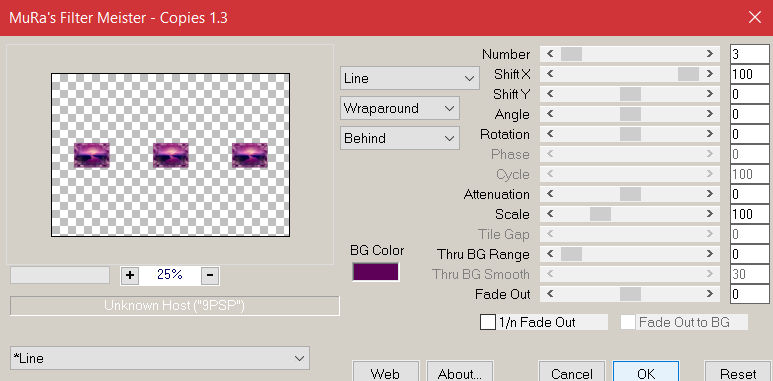773x381 pixels.
Task: Increase Shift Y with right arrow
Action: pyautogui.click(x=709, y=94)
